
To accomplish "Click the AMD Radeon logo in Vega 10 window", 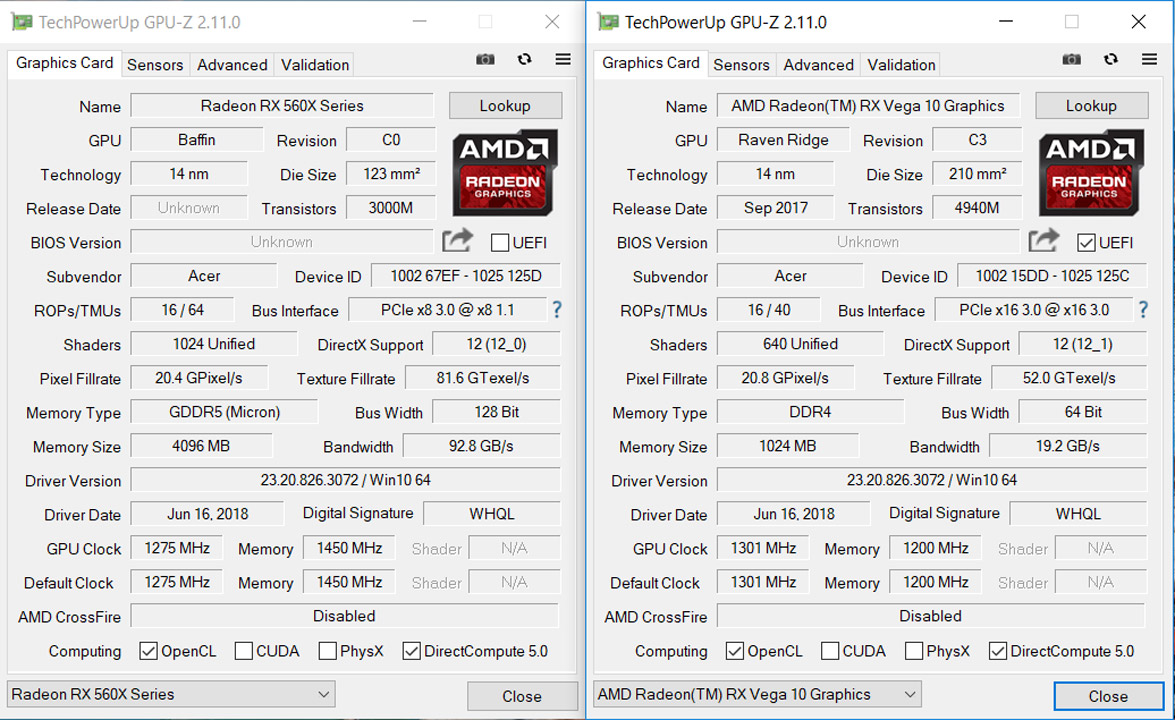I will (x=1091, y=172).
